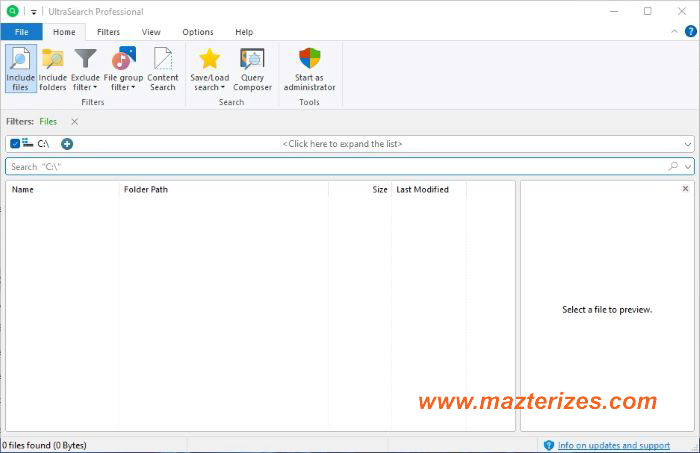Viewport: 700px width, 453px height.
Task: Maximize the UltraSearch window
Action: coord(647,11)
